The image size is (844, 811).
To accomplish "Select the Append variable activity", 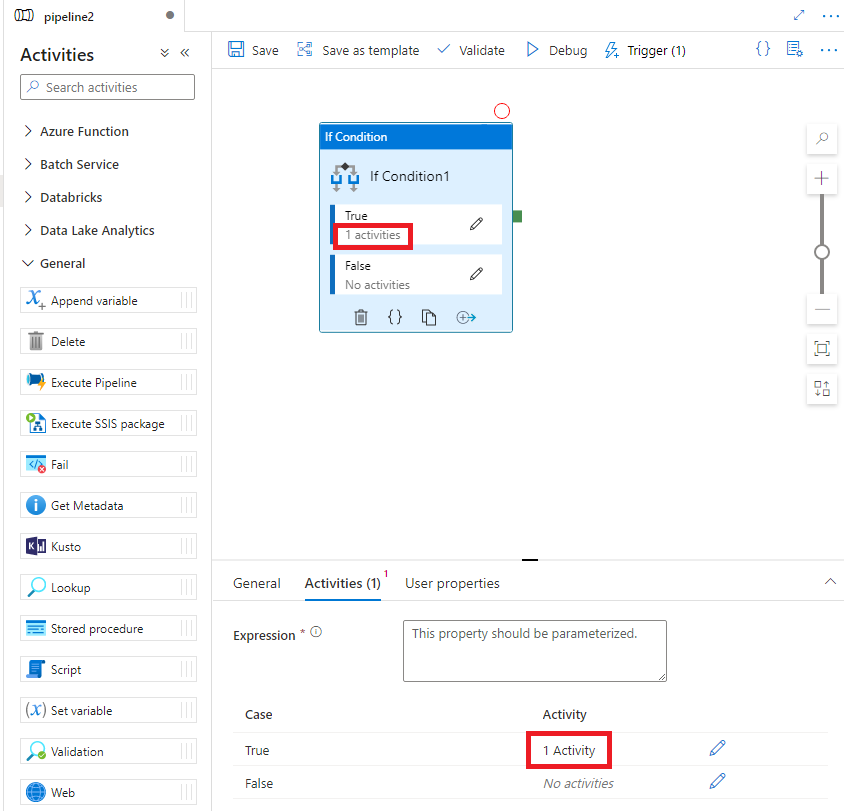I will click(108, 300).
